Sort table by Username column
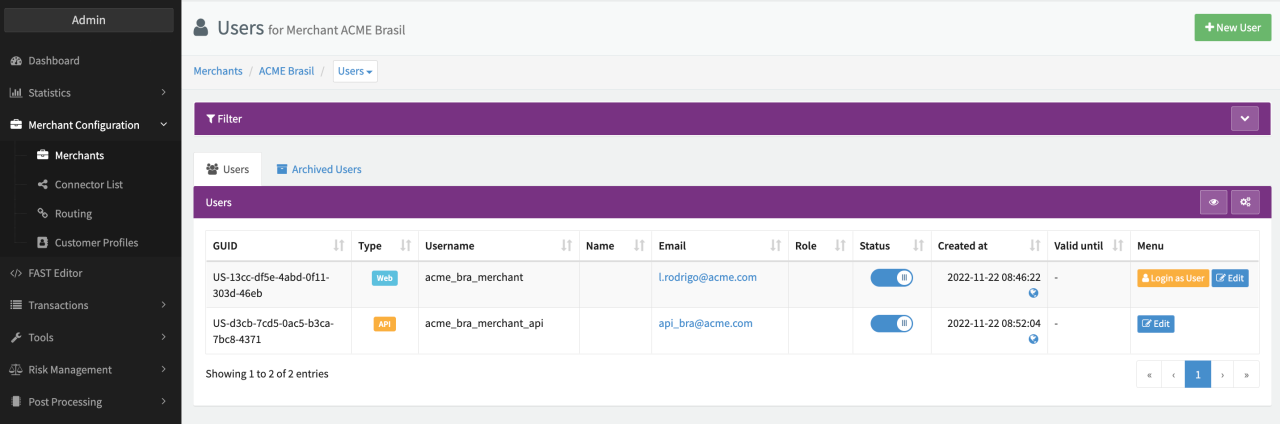1280x424 pixels. point(566,246)
